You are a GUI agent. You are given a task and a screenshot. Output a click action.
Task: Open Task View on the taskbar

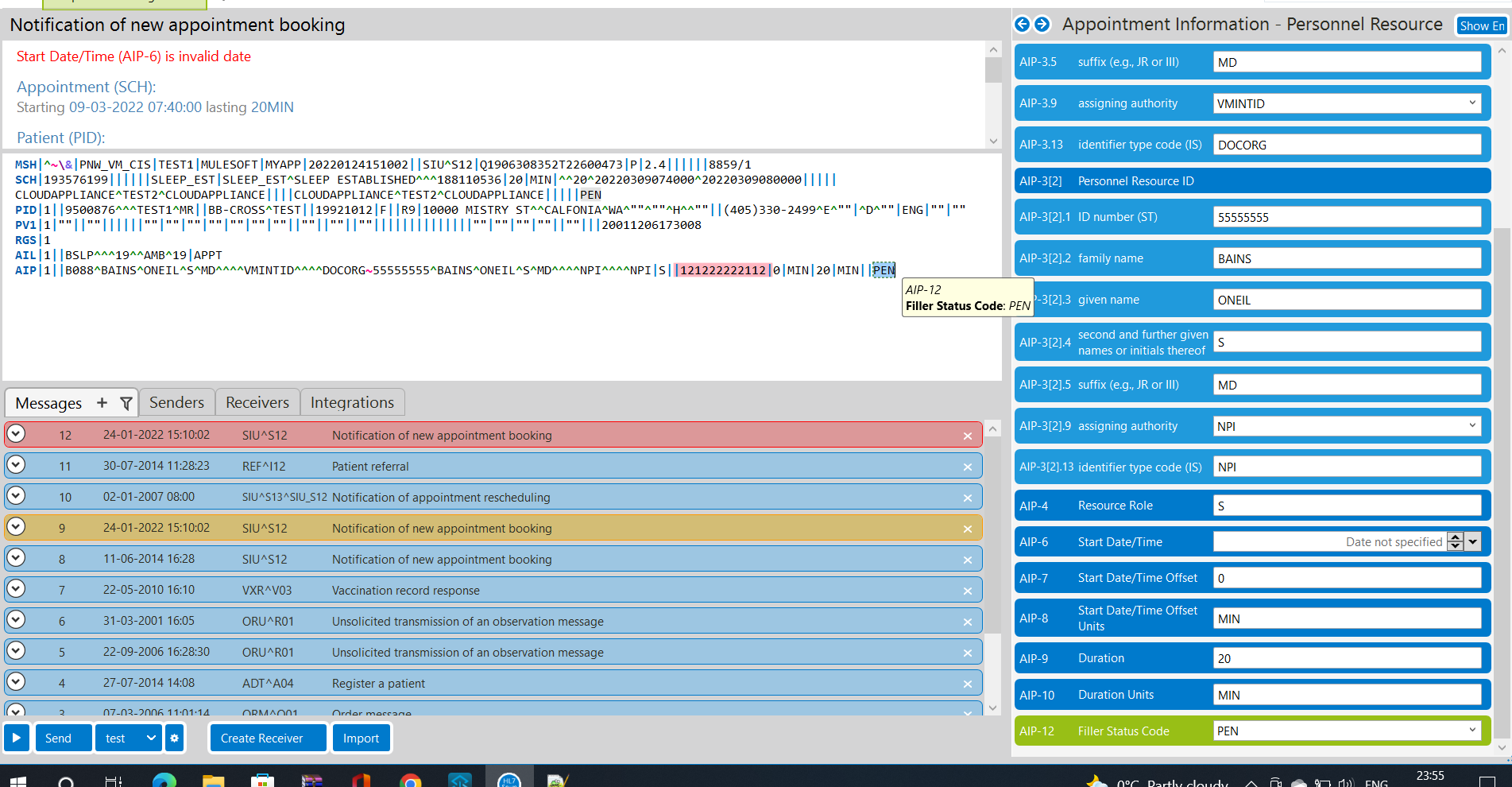point(114,782)
